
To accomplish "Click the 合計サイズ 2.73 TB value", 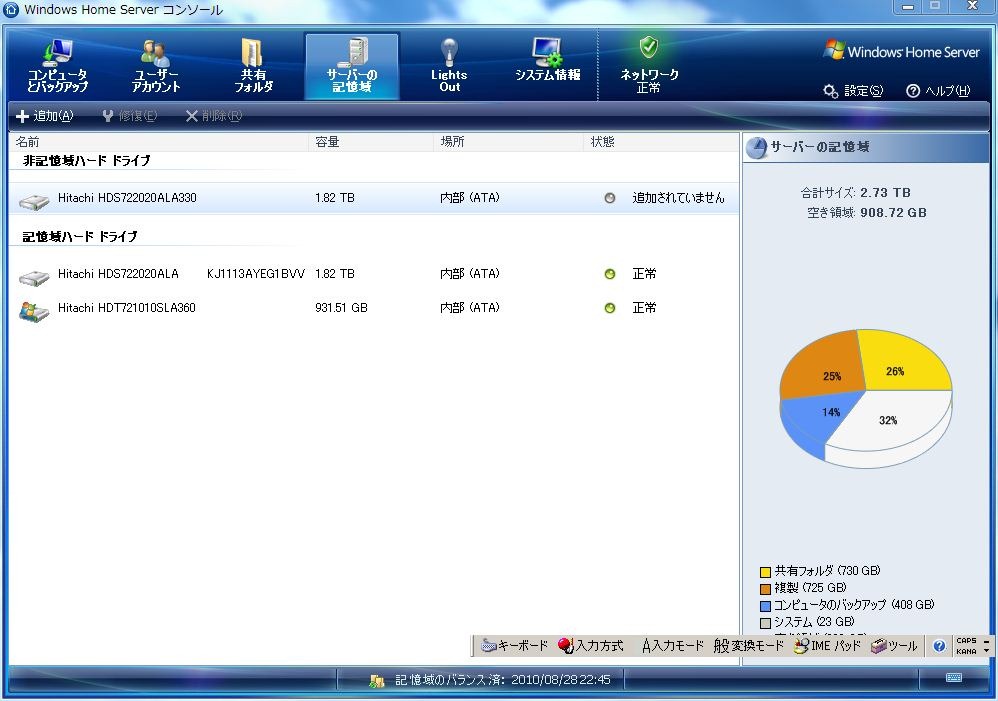I will (x=885, y=192).
